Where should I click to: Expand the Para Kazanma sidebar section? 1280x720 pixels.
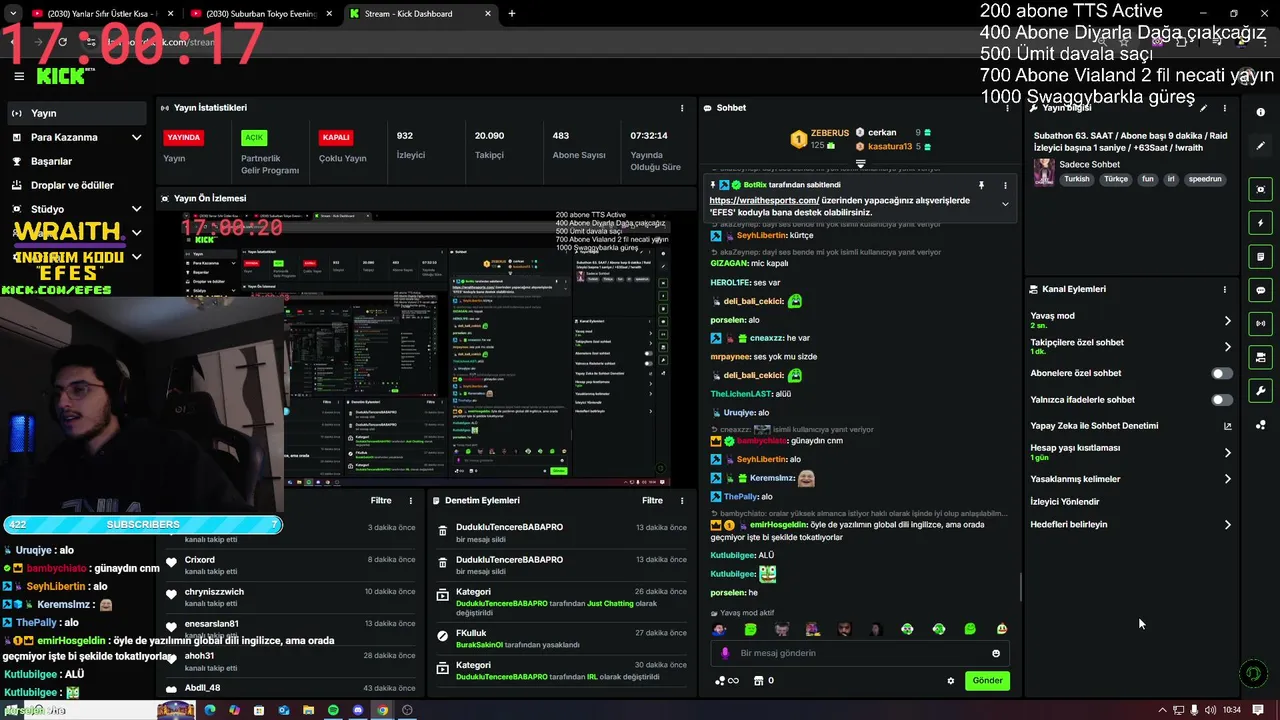point(76,137)
